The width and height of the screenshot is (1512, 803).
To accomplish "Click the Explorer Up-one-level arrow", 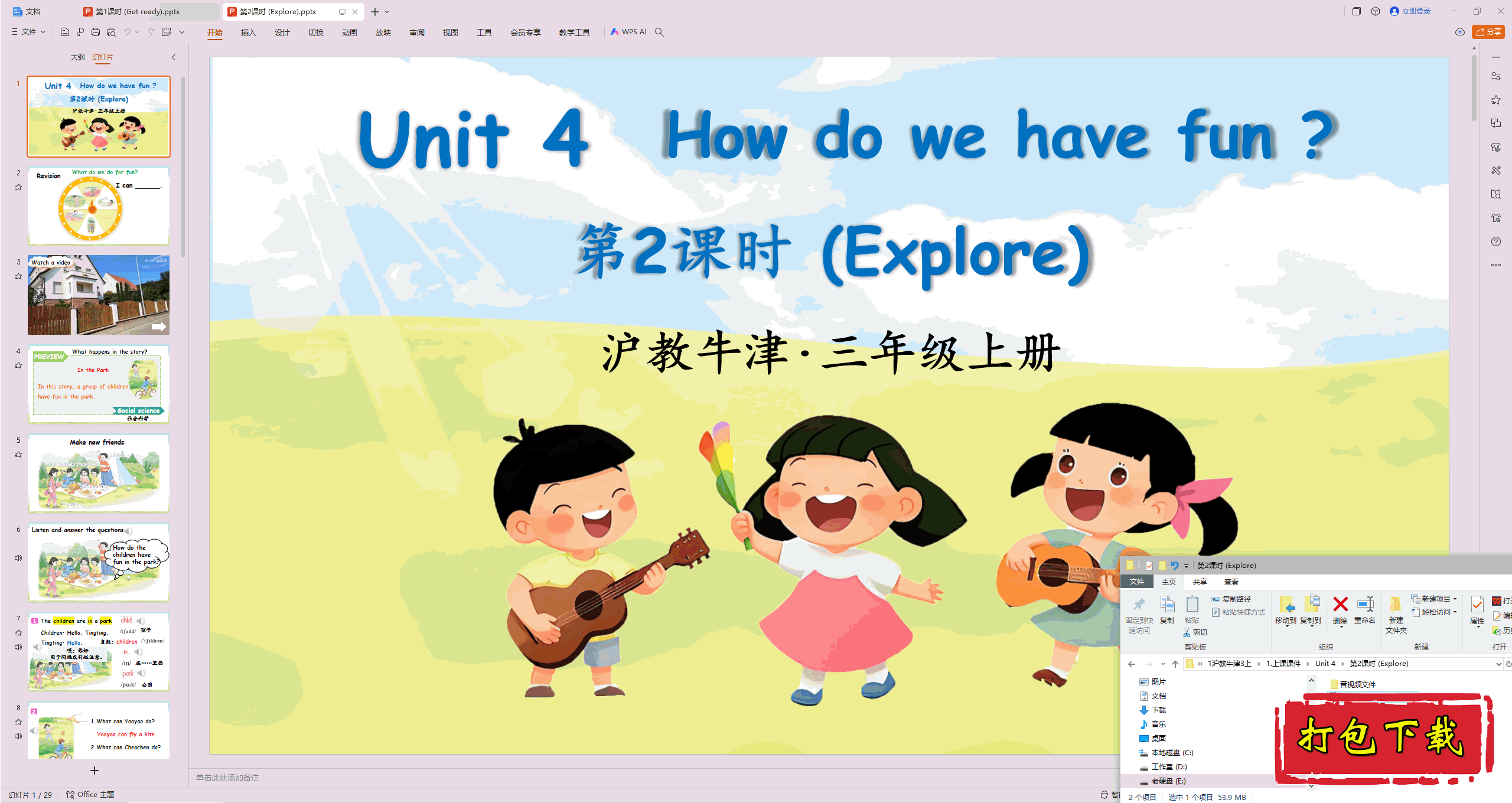I will [x=1175, y=664].
